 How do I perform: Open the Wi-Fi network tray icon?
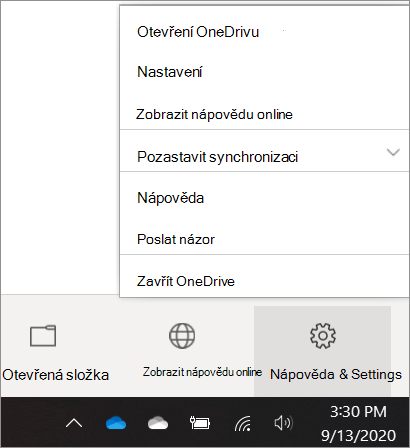[x=243, y=423]
